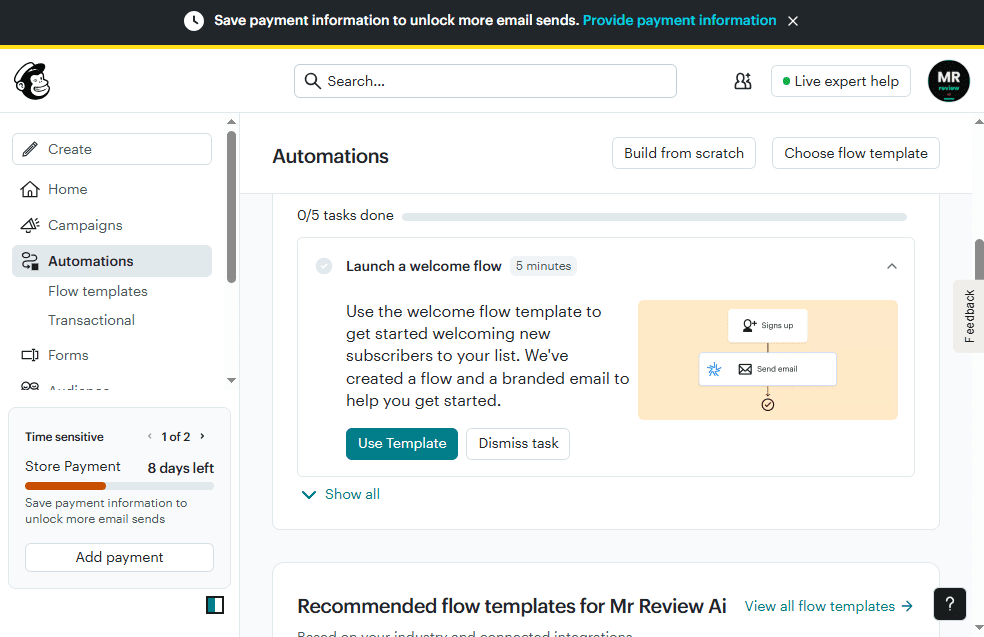The height and width of the screenshot is (637, 984).
Task: Click the Home house icon
Action: click(x=29, y=189)
